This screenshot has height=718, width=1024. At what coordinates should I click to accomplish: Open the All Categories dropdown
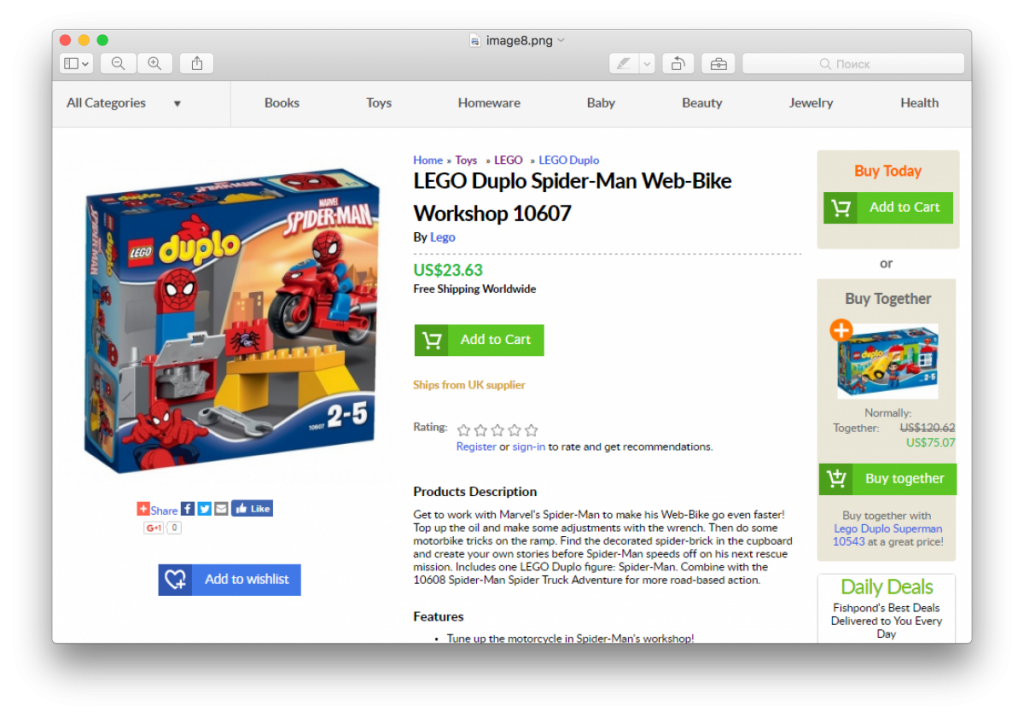123,103
